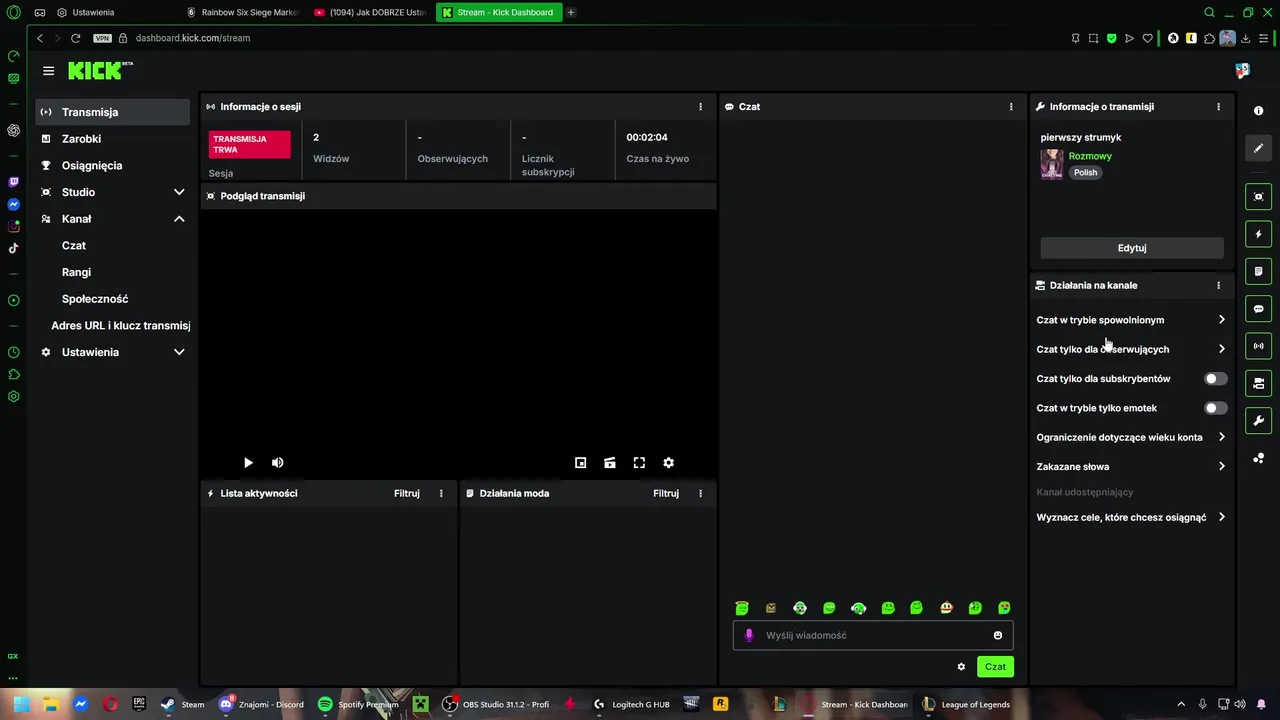
Task: Insert the first green emote above chat box
Action: [x=742, y=608]
